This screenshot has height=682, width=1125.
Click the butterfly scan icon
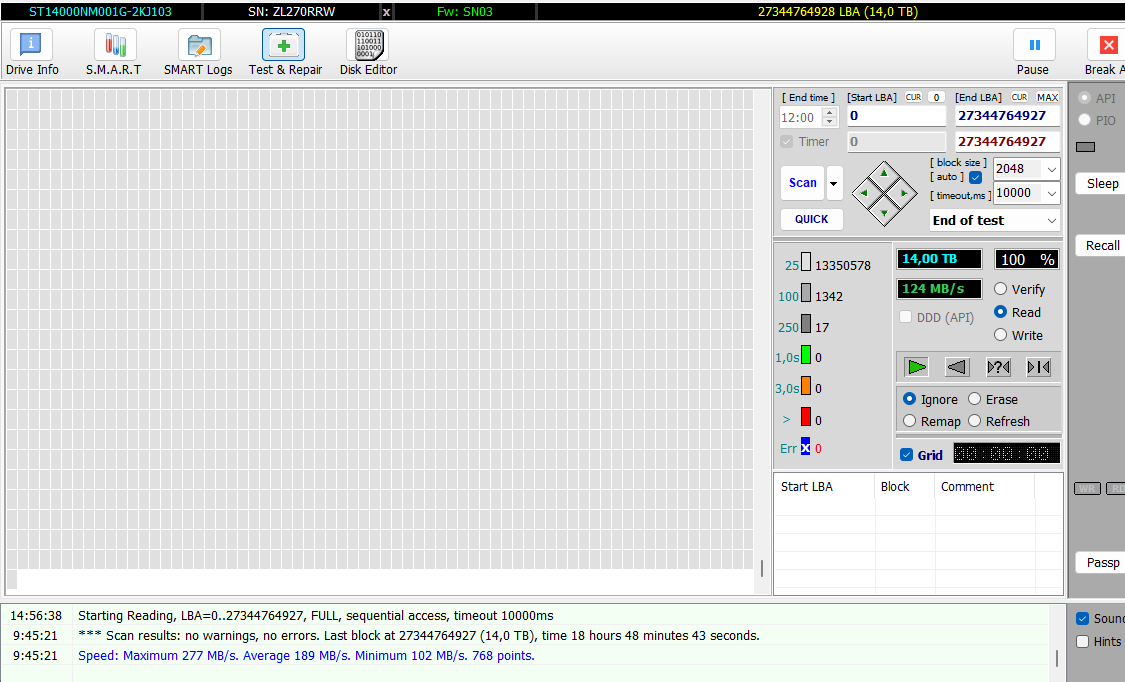1038,367
